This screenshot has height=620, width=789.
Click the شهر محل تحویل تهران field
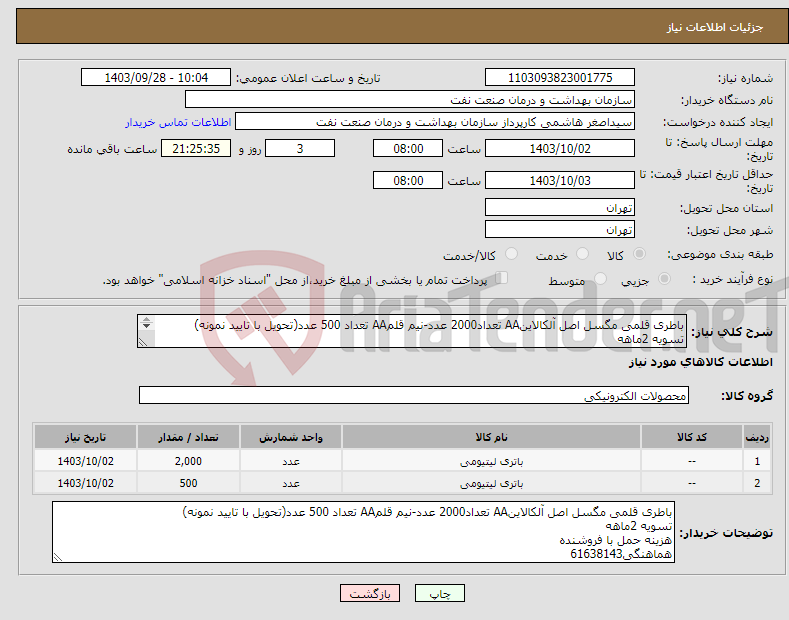pyautogui.click(x=560, y=229)
